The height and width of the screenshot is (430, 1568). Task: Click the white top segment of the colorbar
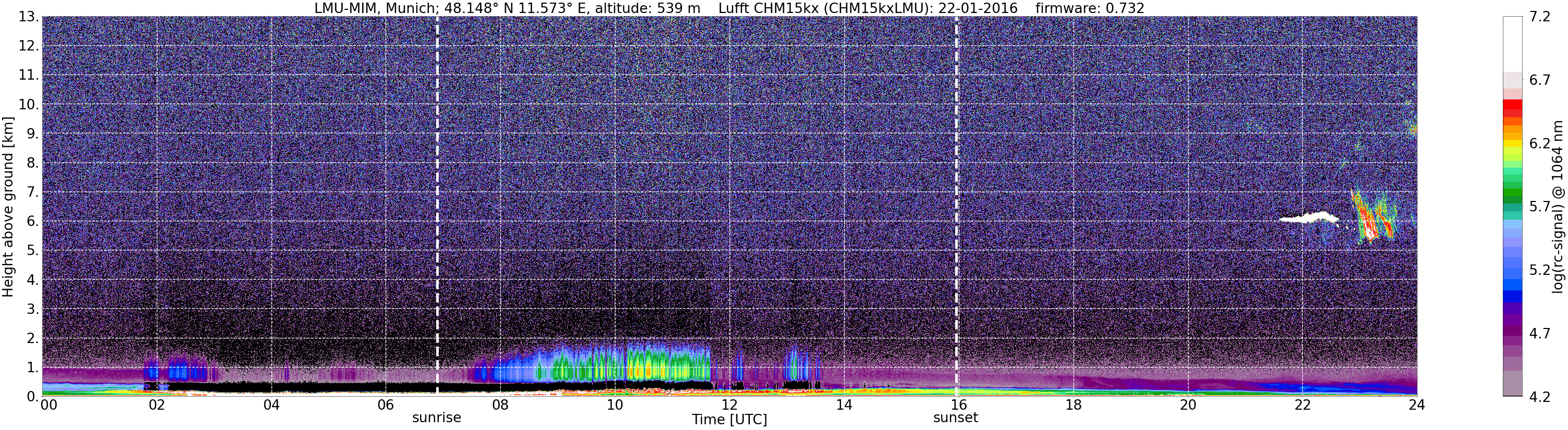click(x=1512, y=44)
